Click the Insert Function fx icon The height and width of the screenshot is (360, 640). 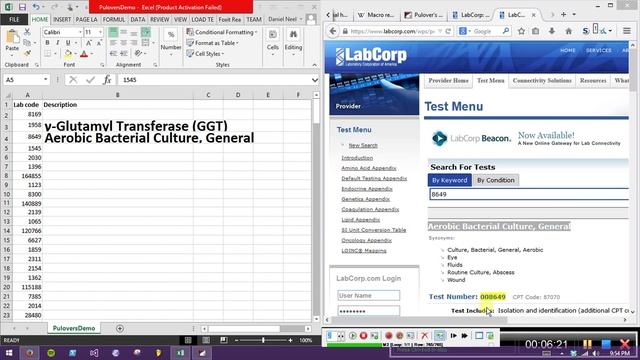point(107,80)
